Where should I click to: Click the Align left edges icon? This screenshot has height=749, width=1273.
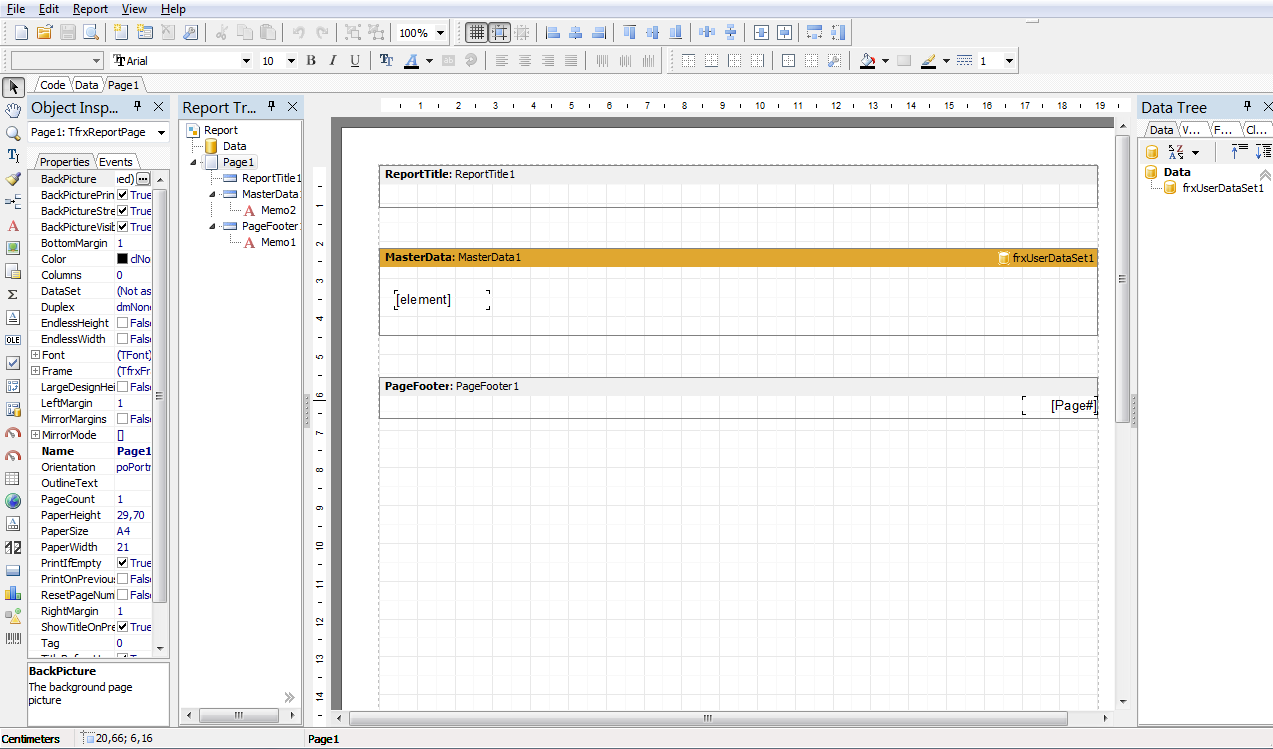point(553,33)
